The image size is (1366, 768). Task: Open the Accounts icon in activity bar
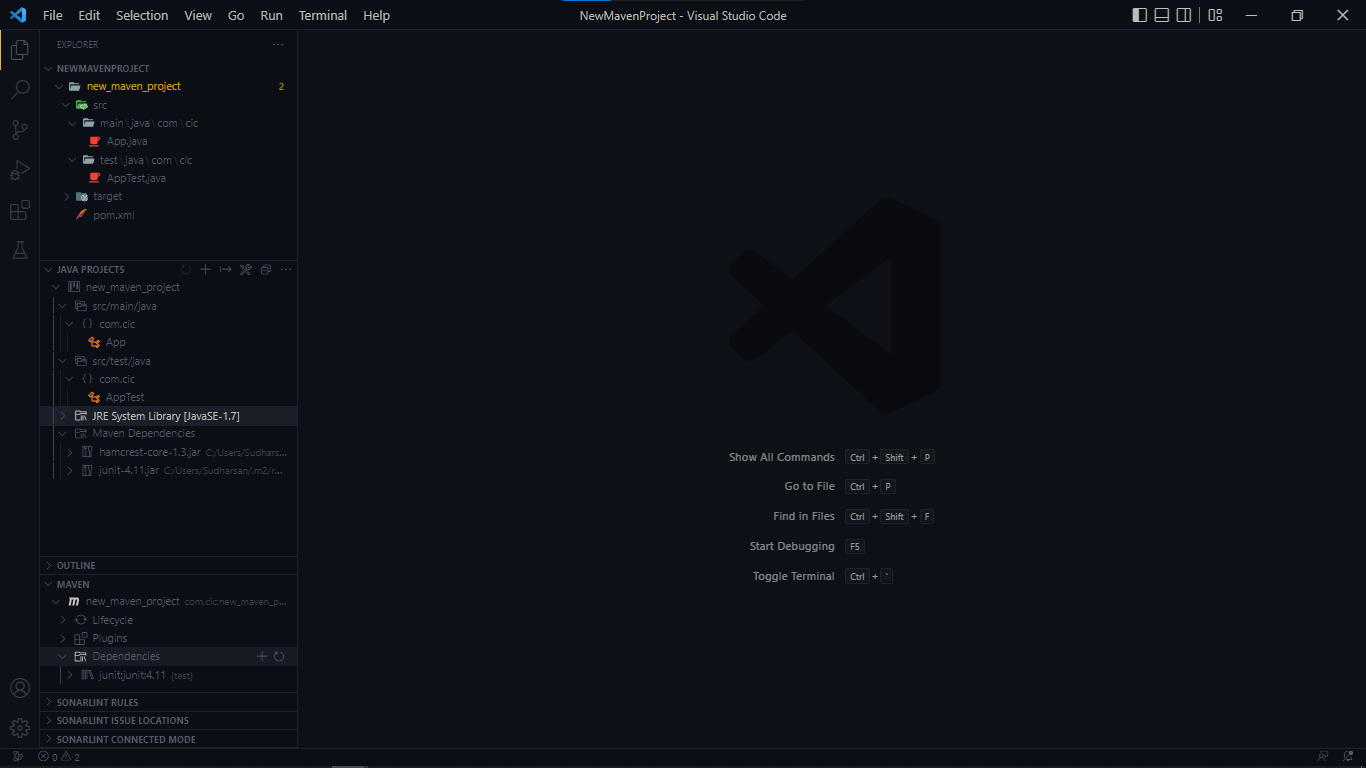tap(19, 688)
